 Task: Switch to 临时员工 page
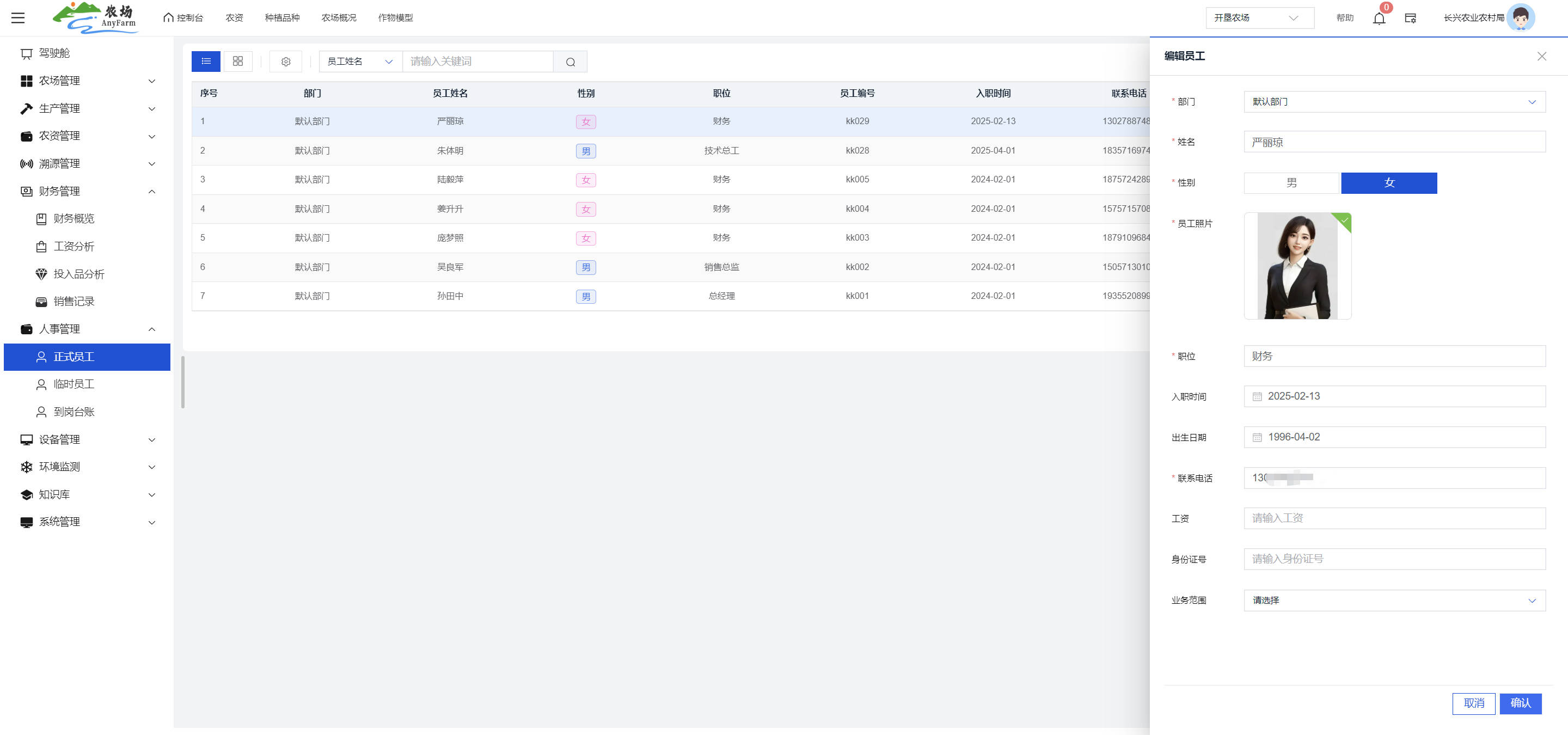(73, 384)
